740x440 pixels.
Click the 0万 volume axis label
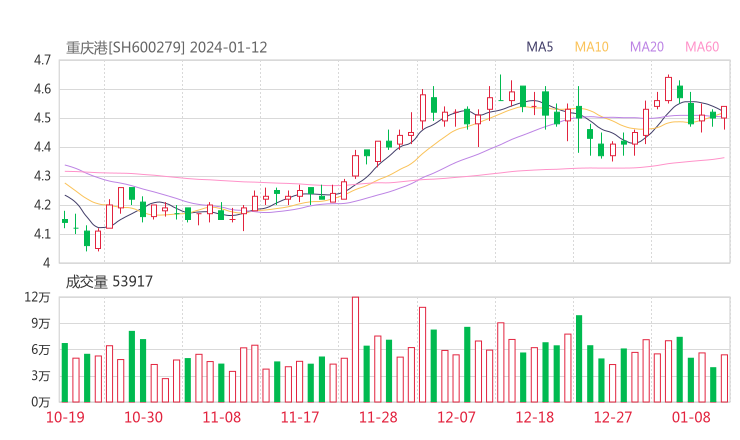[x=41, y=402]
